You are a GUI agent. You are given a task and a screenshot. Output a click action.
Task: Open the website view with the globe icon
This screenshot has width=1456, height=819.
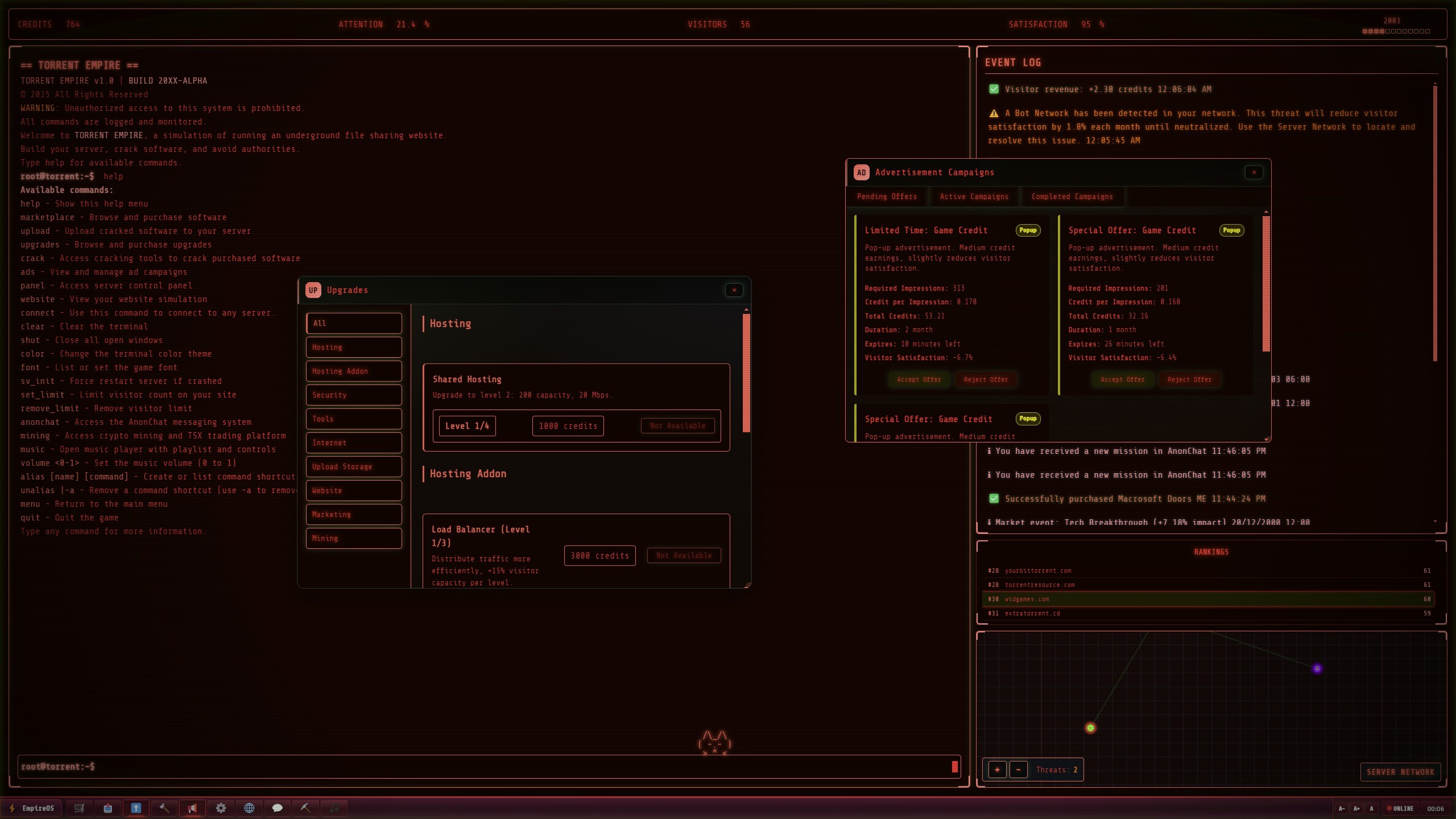pyautogui.click(x=249, y=808)
